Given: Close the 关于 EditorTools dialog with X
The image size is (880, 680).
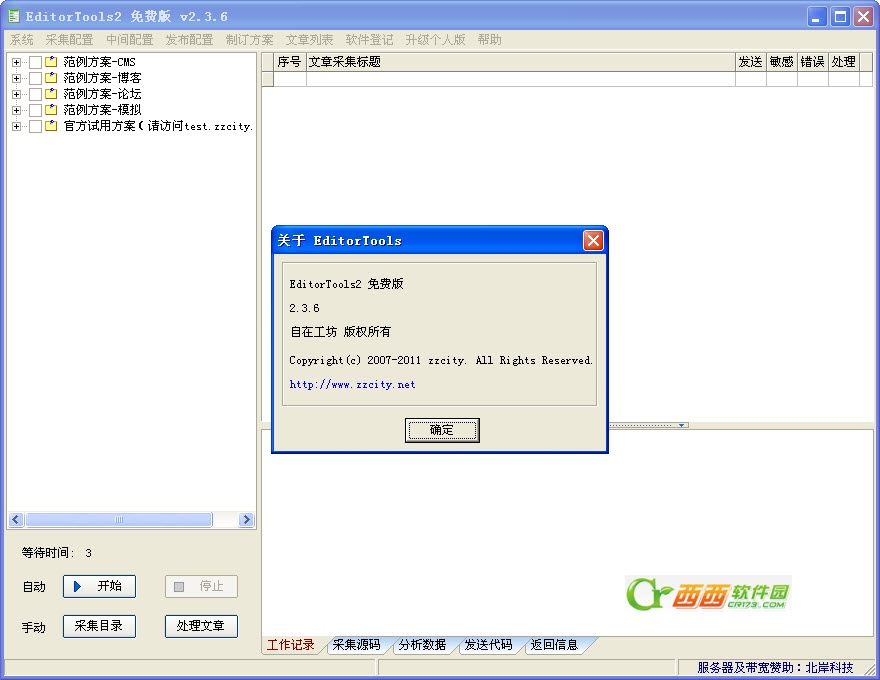Looking at the screenshot, I should 593,241.
